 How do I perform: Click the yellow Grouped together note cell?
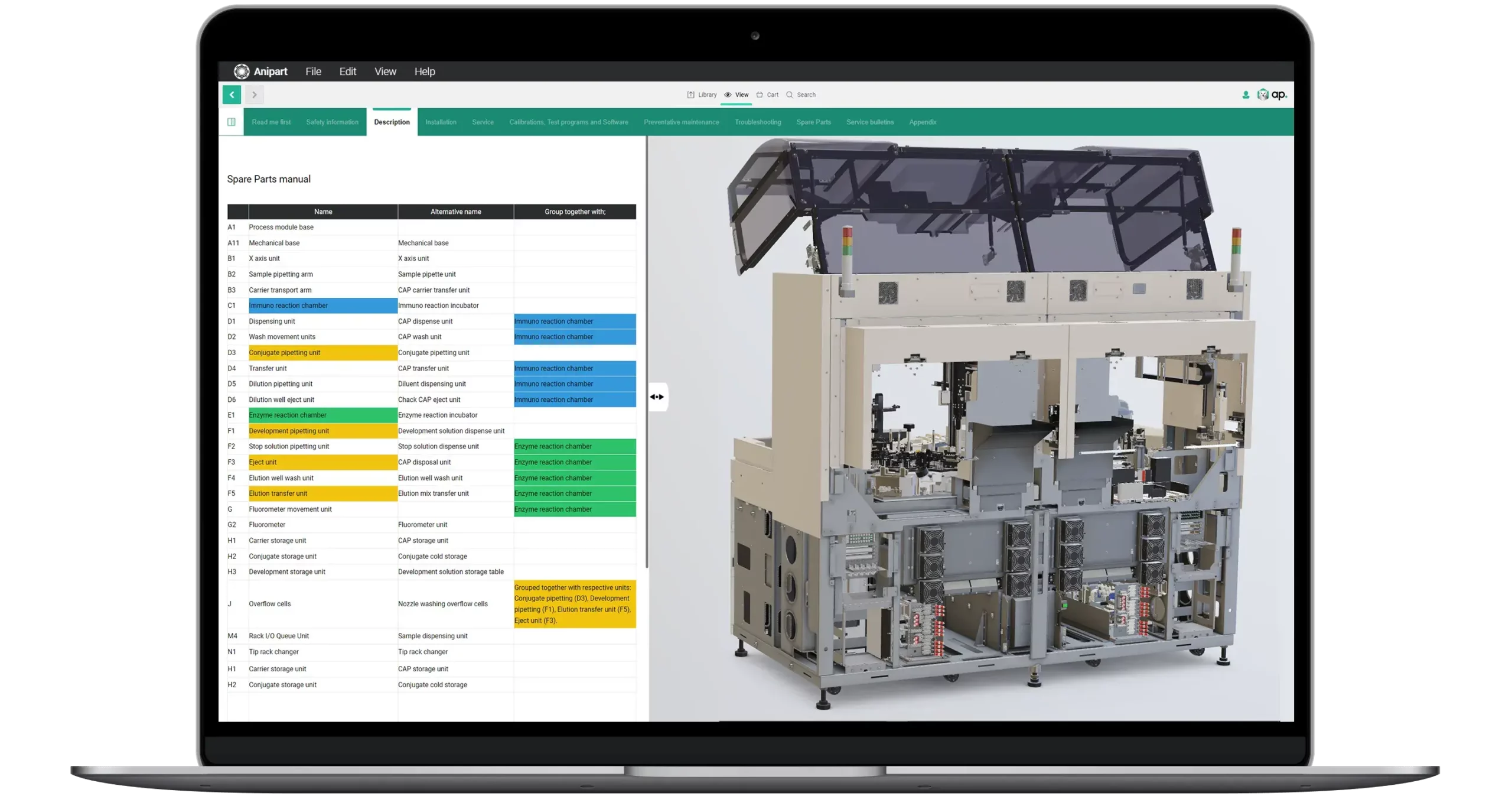click(x=575, y=604)
